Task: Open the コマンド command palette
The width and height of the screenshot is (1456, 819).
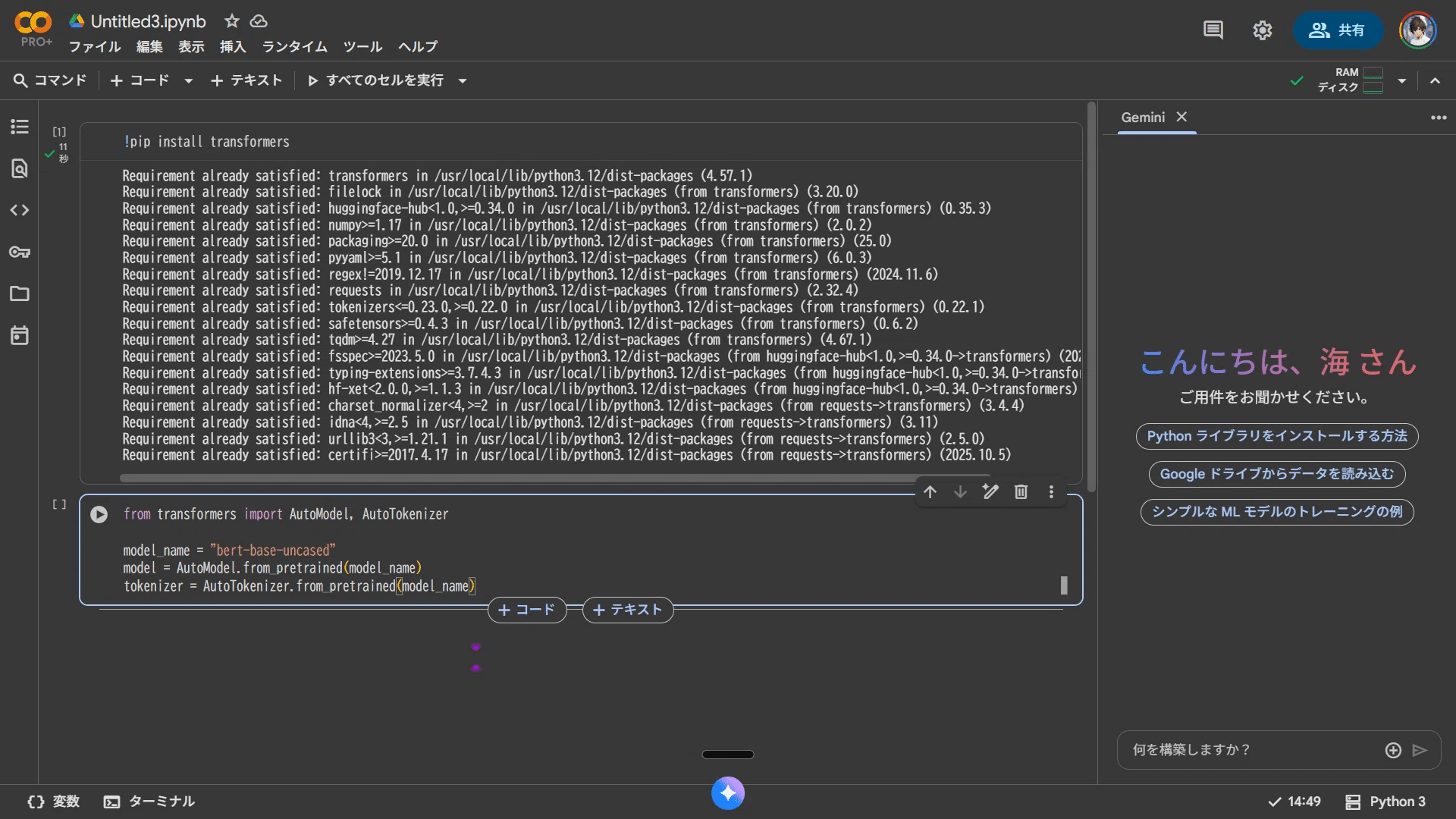Action: [x=50, y=80]
